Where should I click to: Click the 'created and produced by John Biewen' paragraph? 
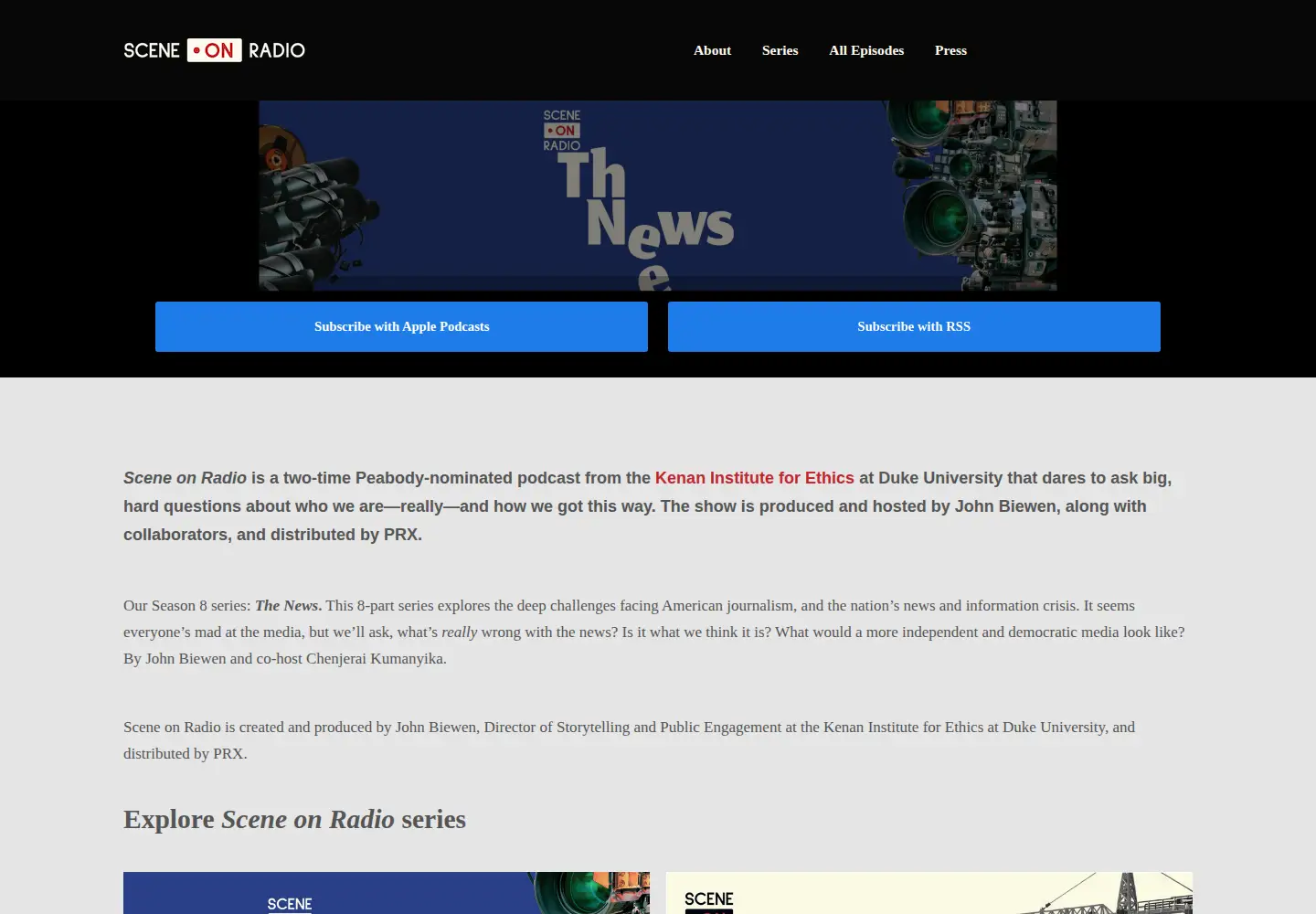tap(630, 740)
